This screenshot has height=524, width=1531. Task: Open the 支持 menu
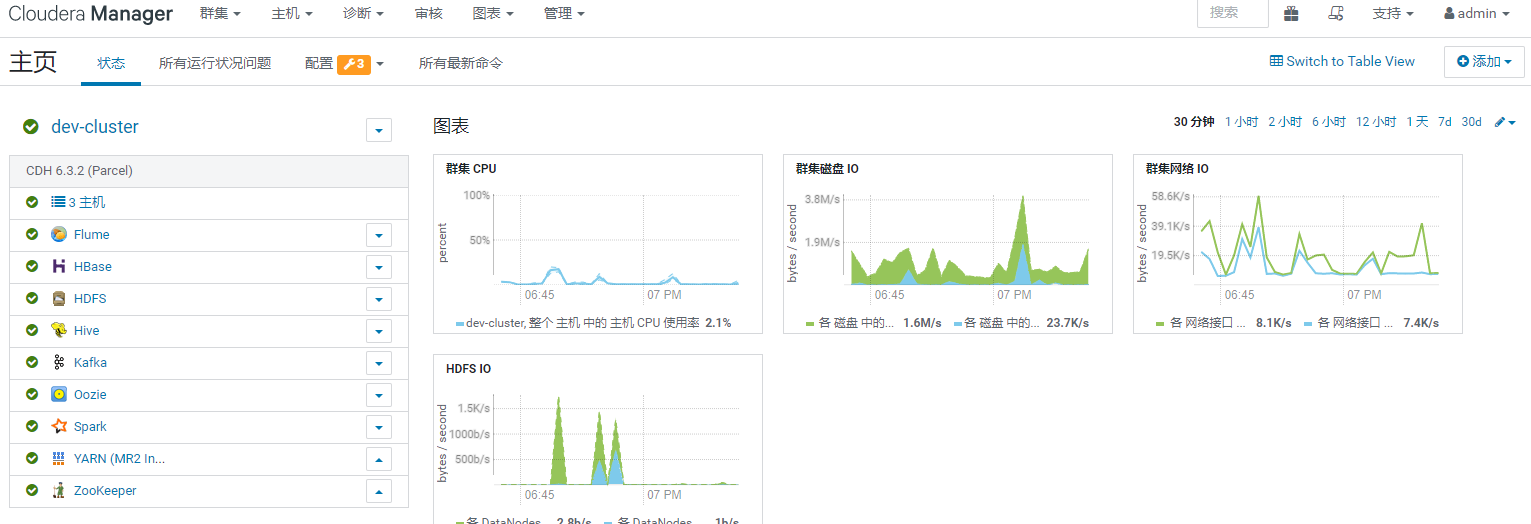(1393, 14)
